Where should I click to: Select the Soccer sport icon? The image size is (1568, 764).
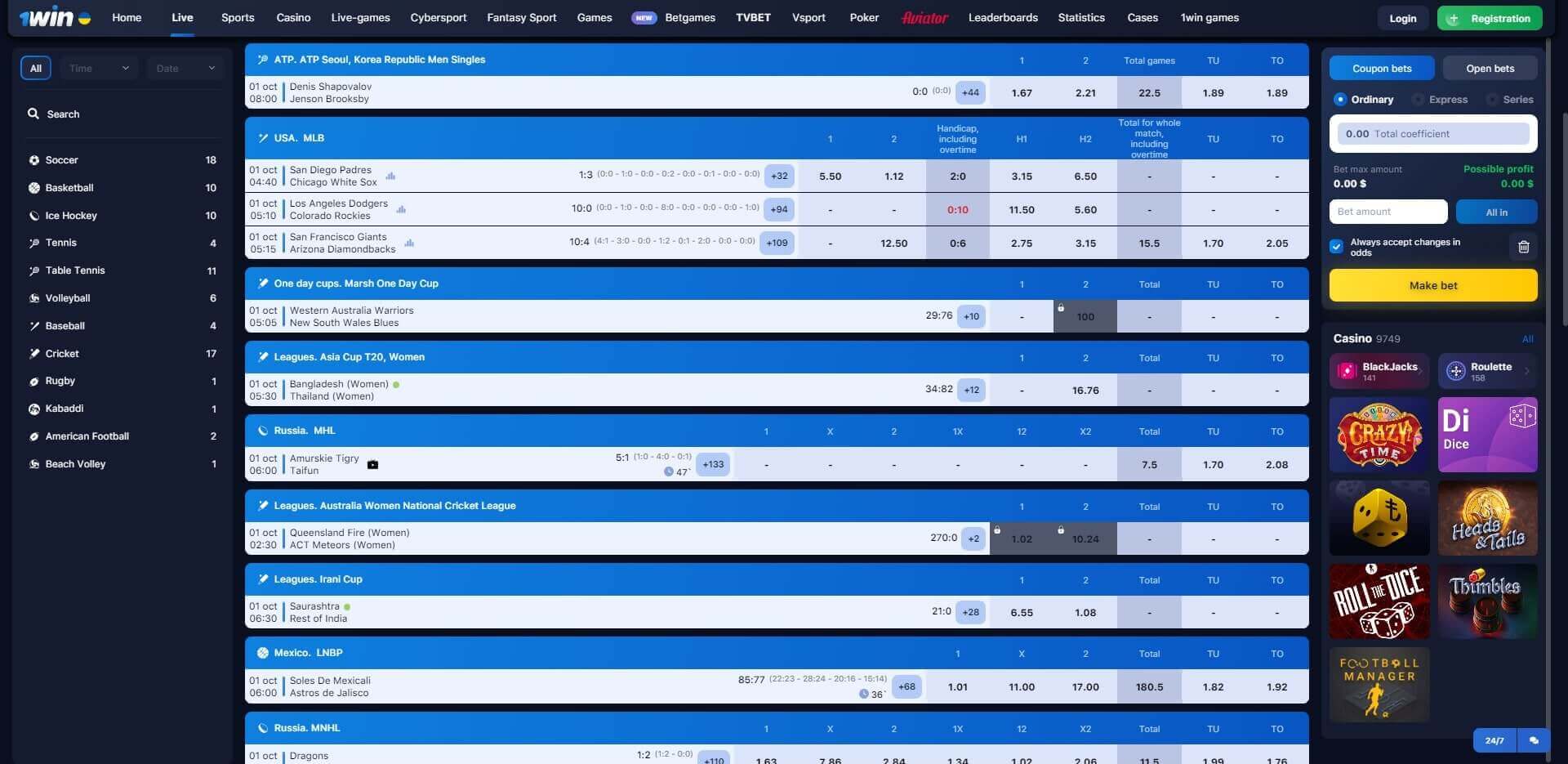point(33,160)
